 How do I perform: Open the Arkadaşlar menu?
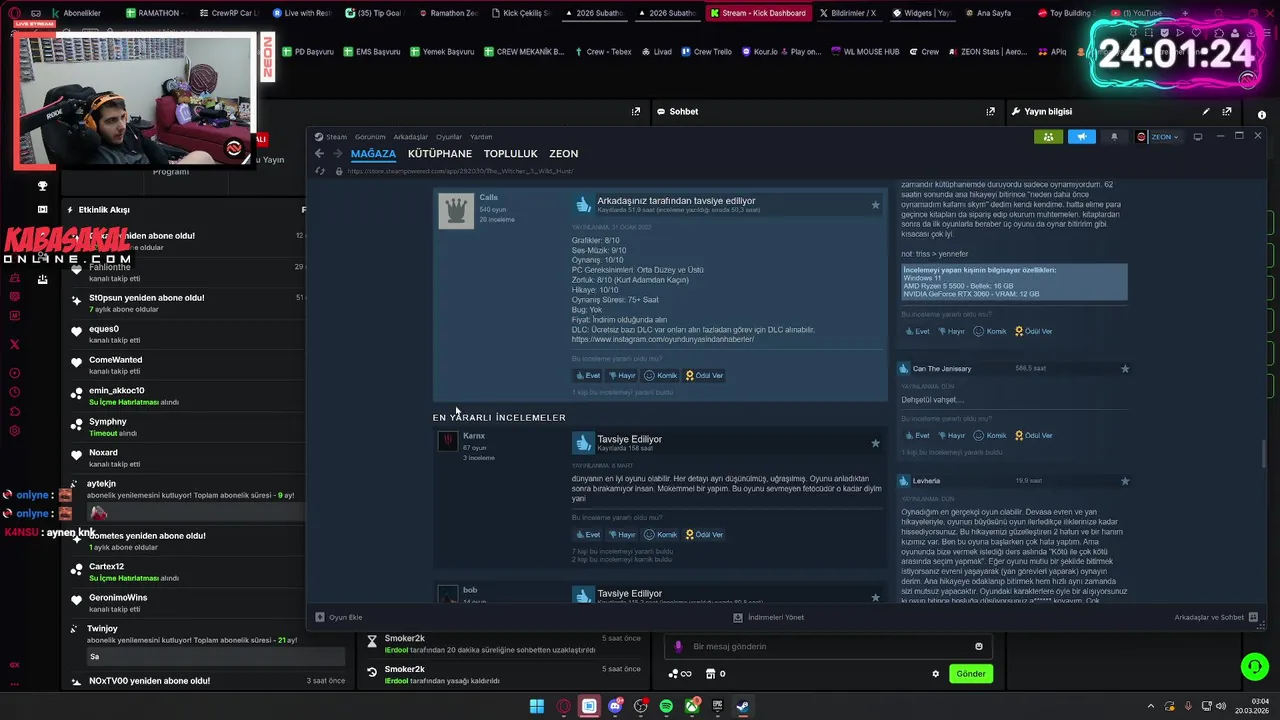pos(411,137)
